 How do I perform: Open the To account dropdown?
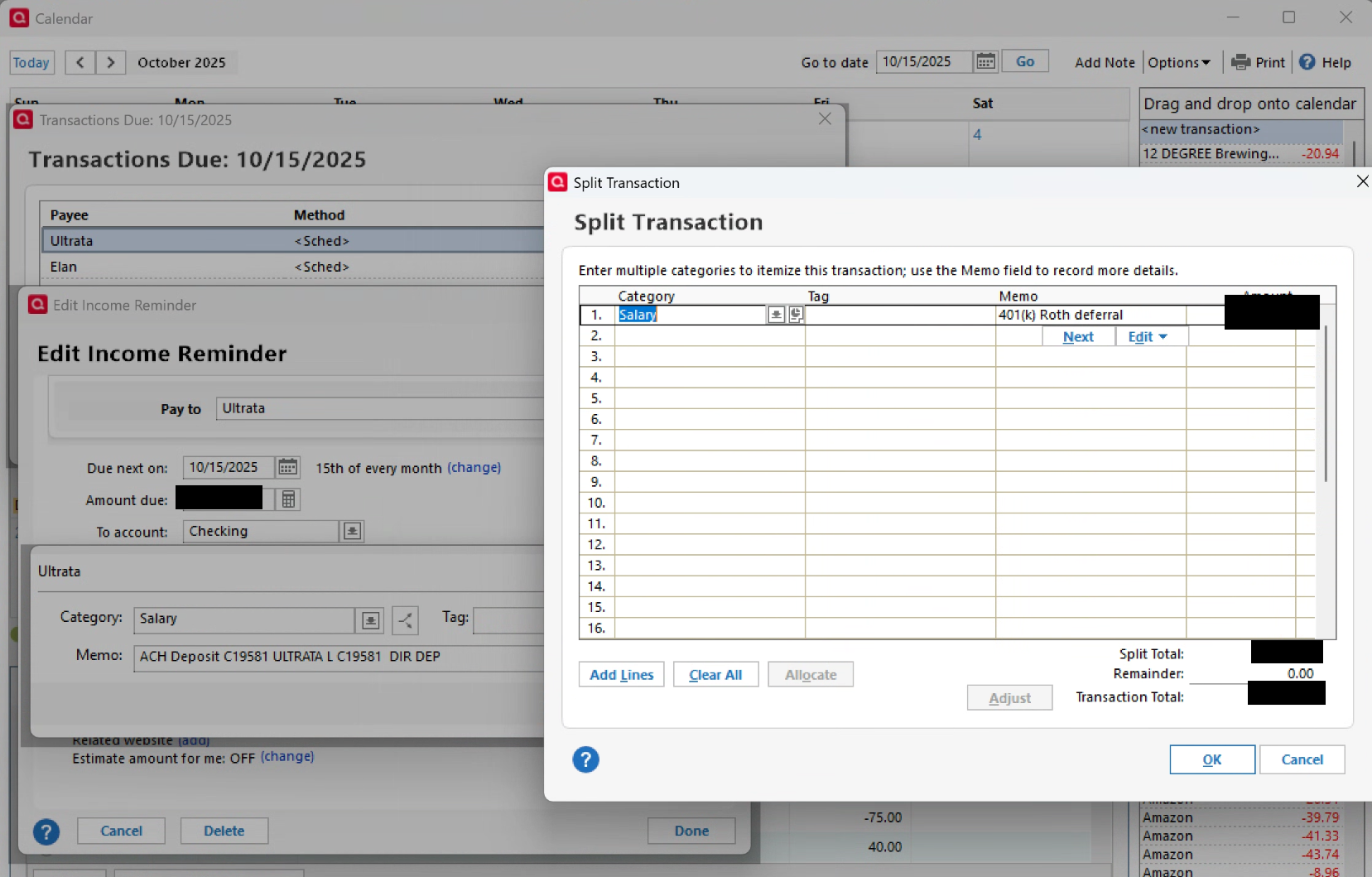[x=352, y=531]
